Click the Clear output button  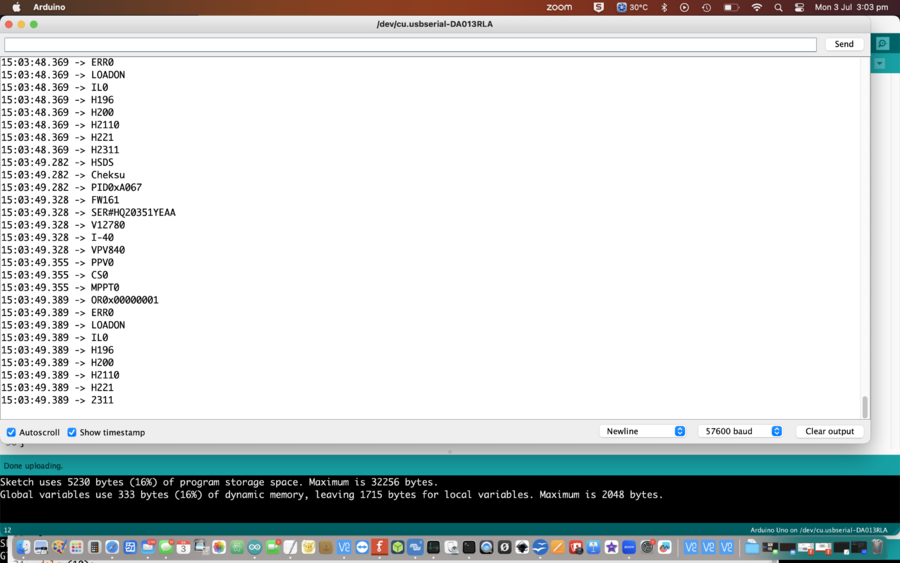click(x=829, y=431)
